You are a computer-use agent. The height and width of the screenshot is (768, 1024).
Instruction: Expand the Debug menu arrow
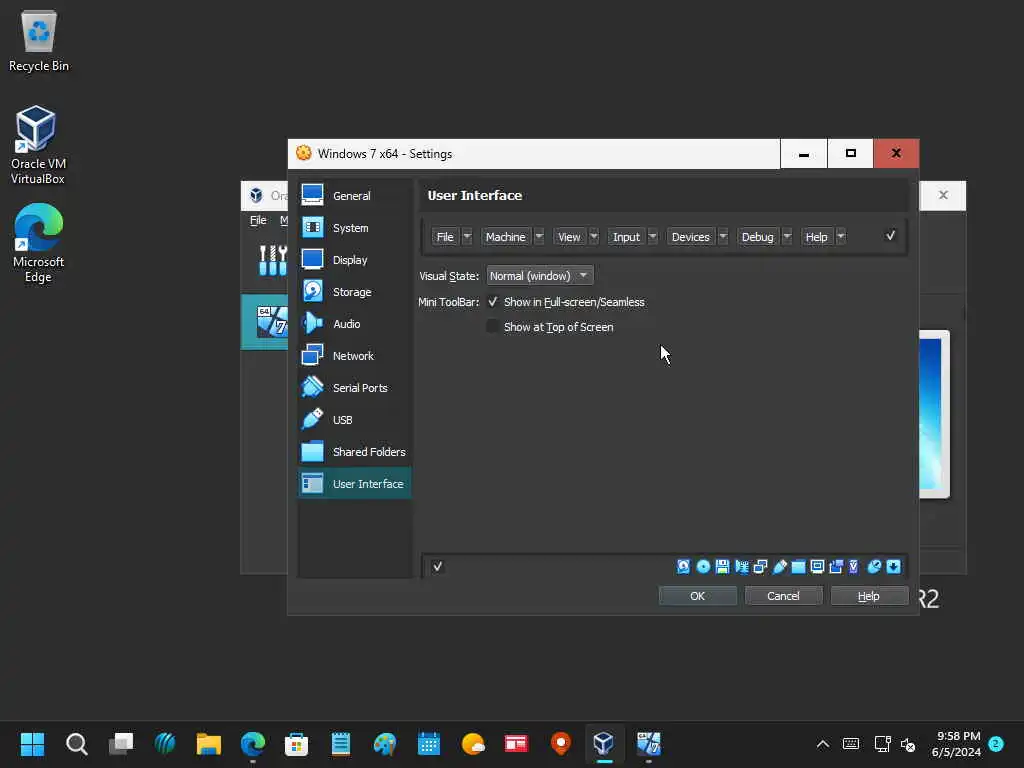point(787,236)
